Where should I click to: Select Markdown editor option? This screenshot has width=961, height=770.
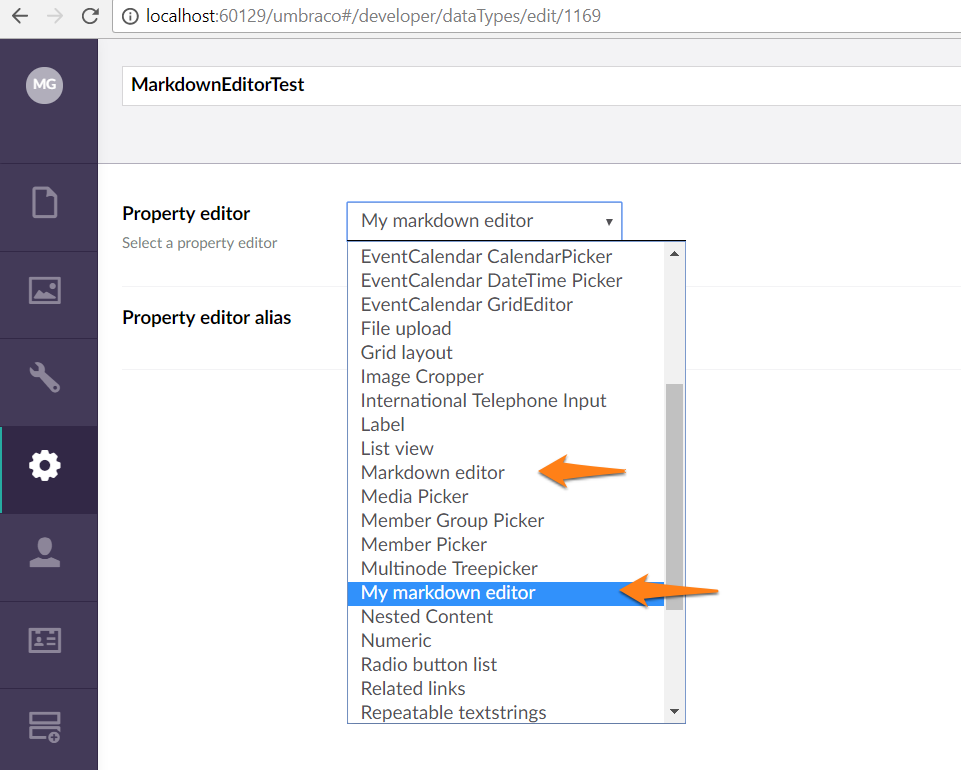[506, 472]
